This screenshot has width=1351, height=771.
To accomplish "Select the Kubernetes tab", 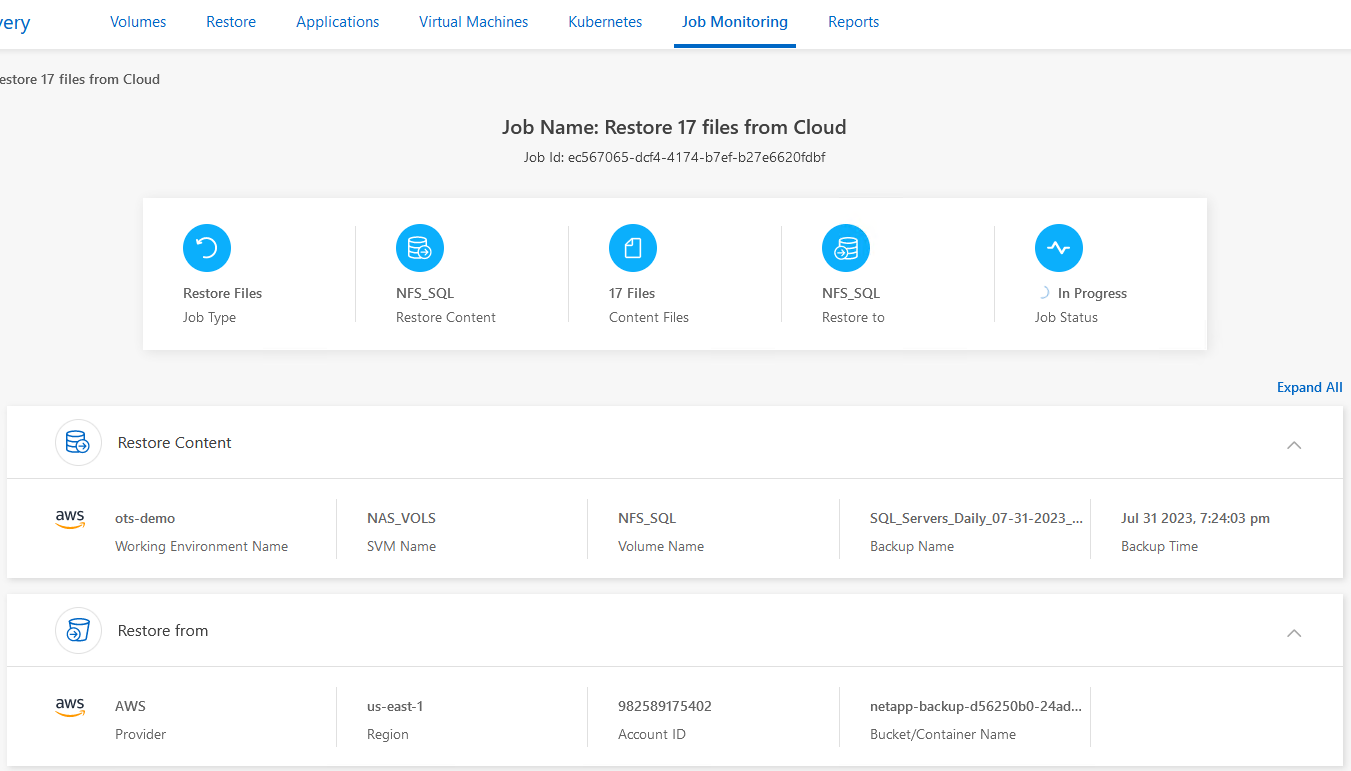I will click(x=605, y=22).
